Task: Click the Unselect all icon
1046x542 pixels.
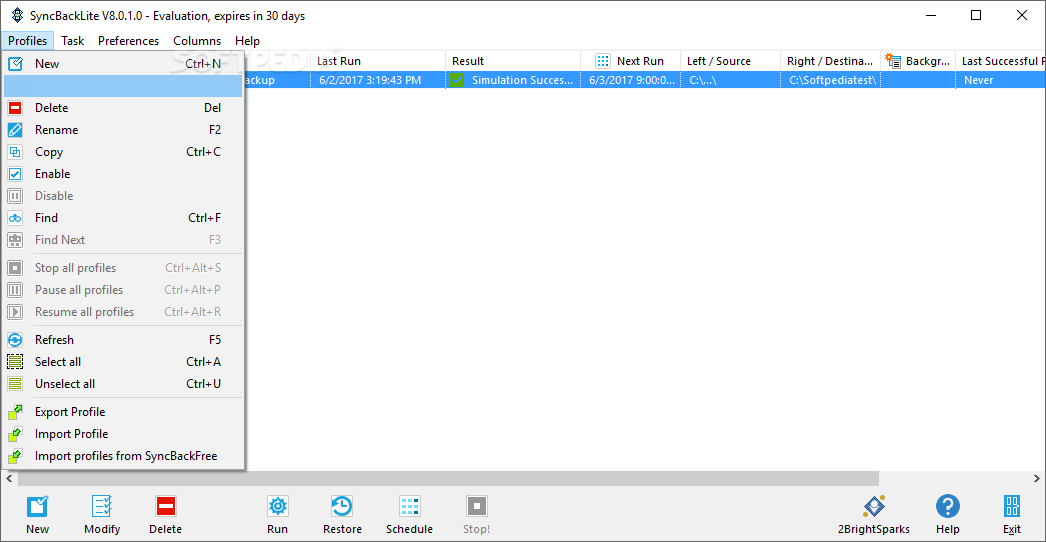Action: (x=15, y=384)
